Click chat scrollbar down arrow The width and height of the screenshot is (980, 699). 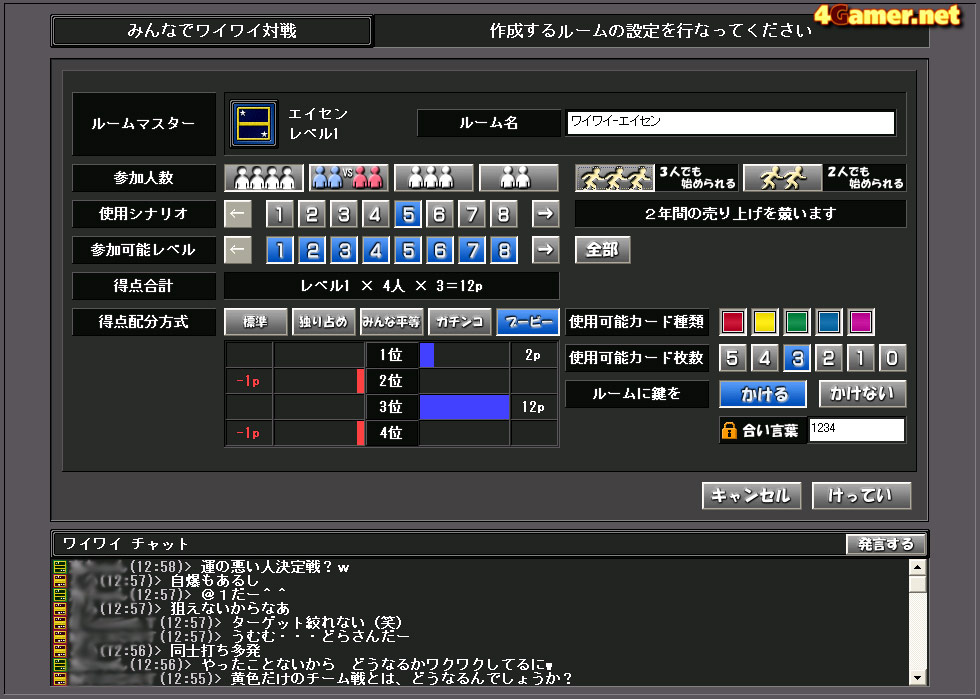(x=917, y=677)
